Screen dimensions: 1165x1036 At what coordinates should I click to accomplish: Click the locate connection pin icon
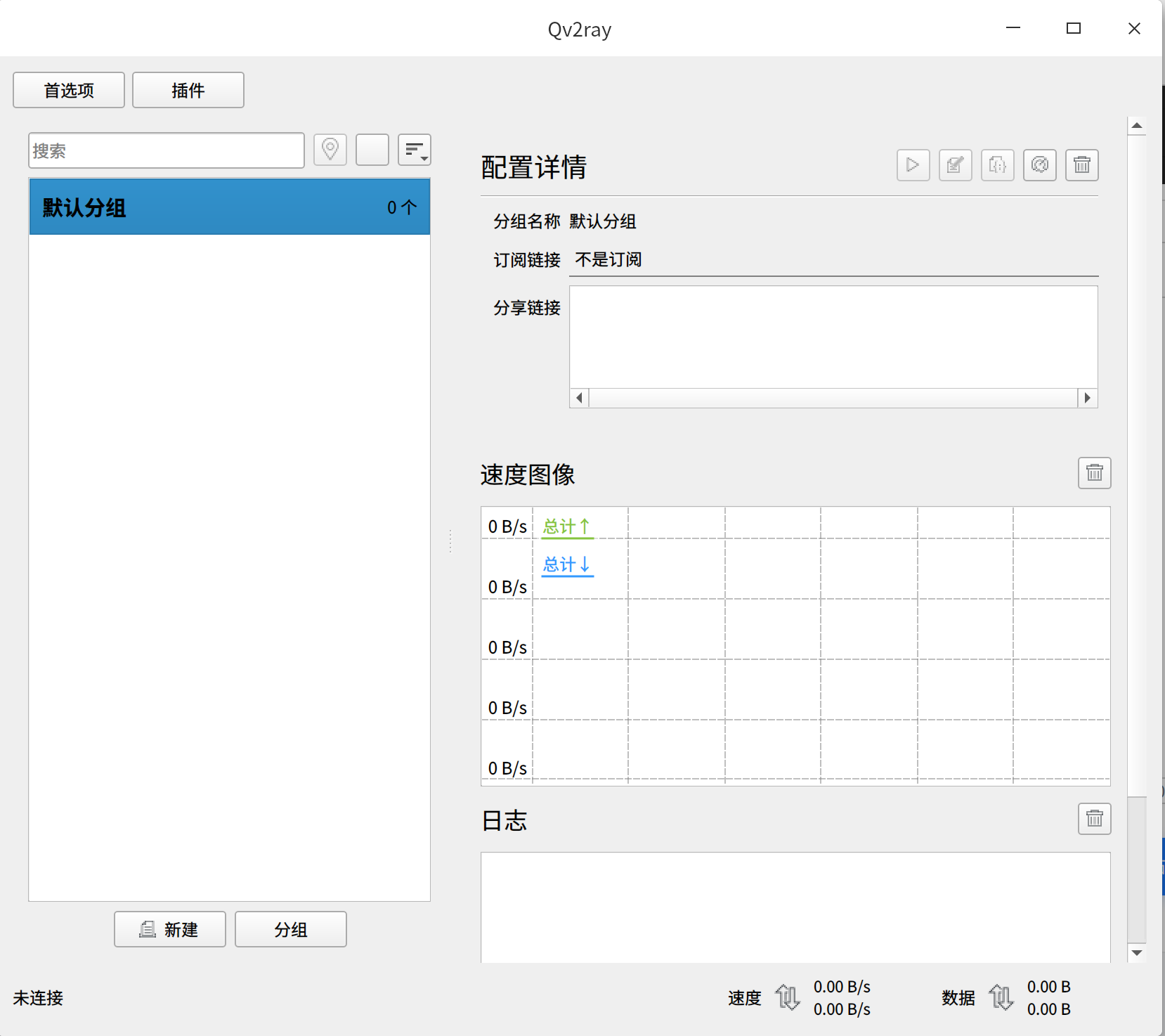tap(330, 150)
